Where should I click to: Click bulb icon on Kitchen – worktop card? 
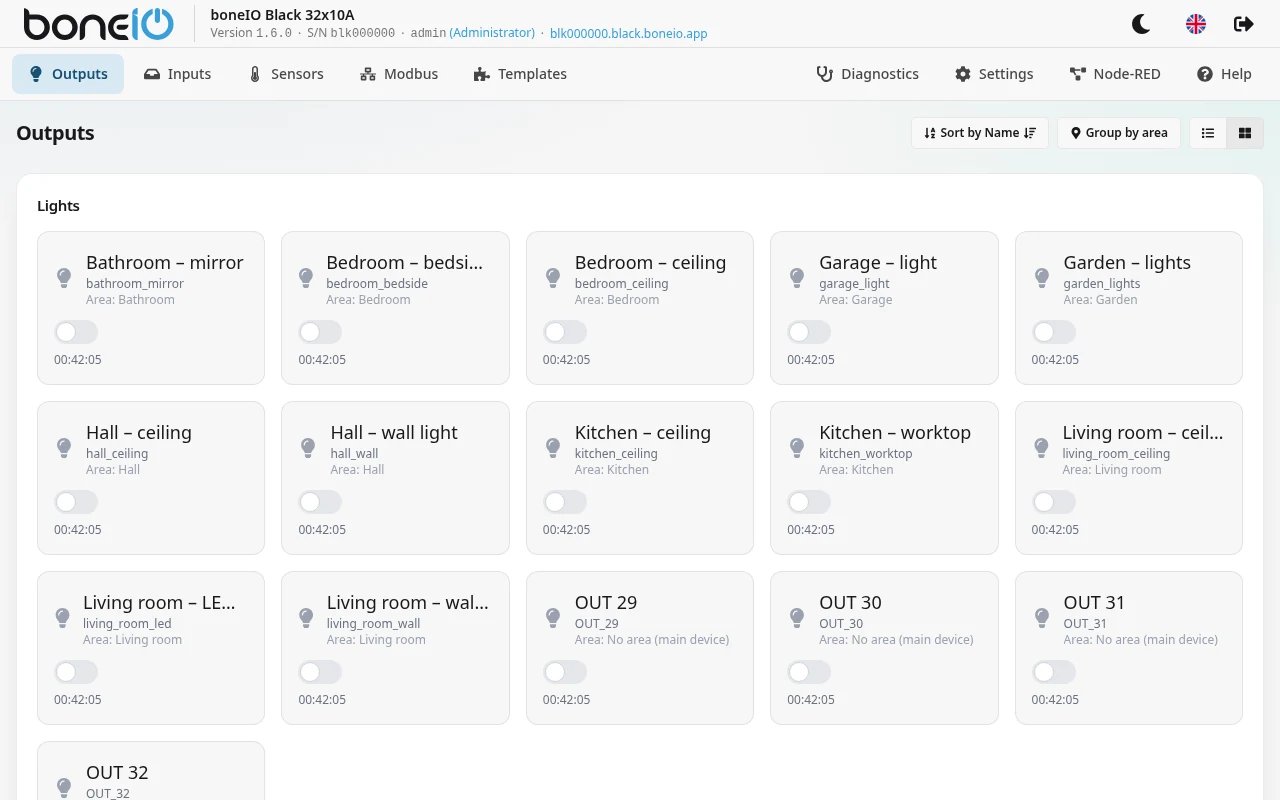(797, 447)
